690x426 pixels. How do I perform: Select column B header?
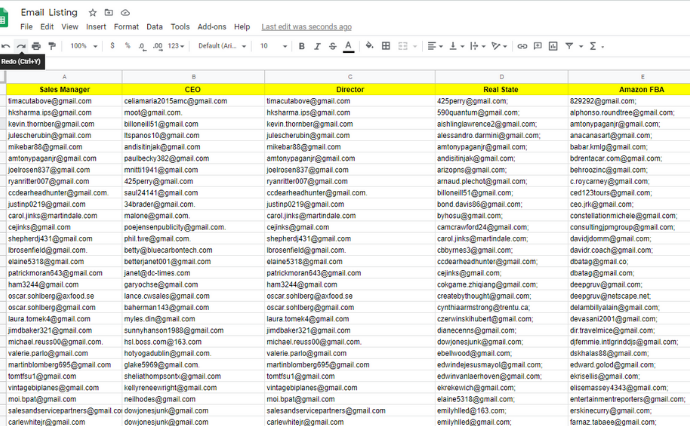point(193,77)
